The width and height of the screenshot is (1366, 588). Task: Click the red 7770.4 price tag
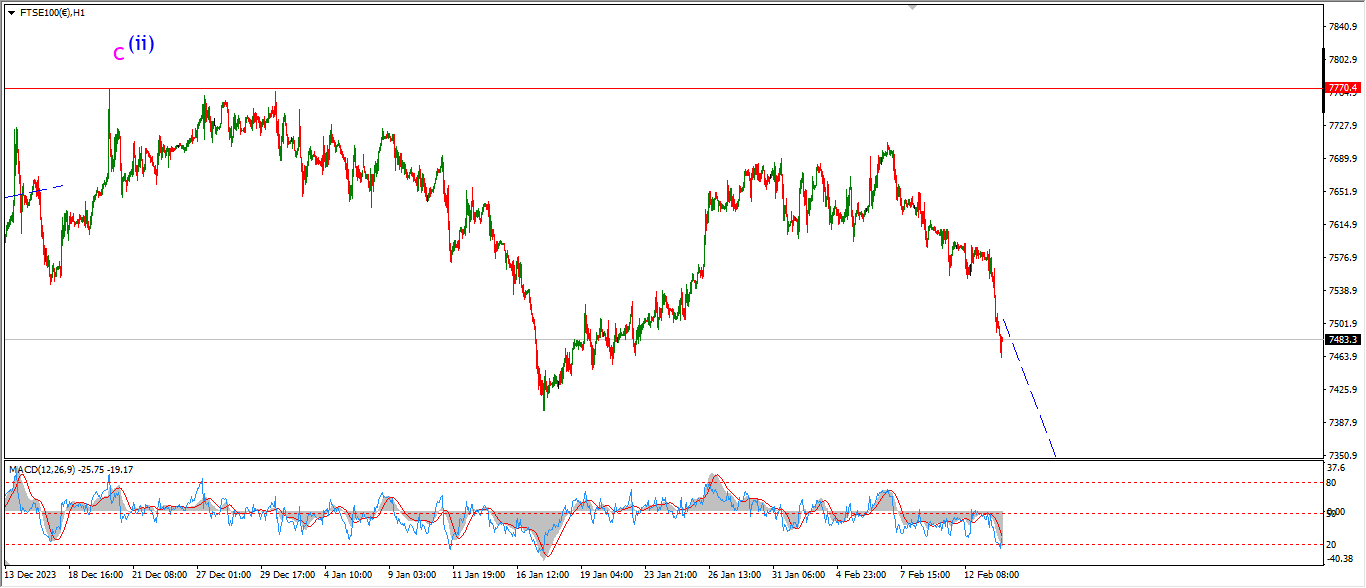(x=1343, y=88)
